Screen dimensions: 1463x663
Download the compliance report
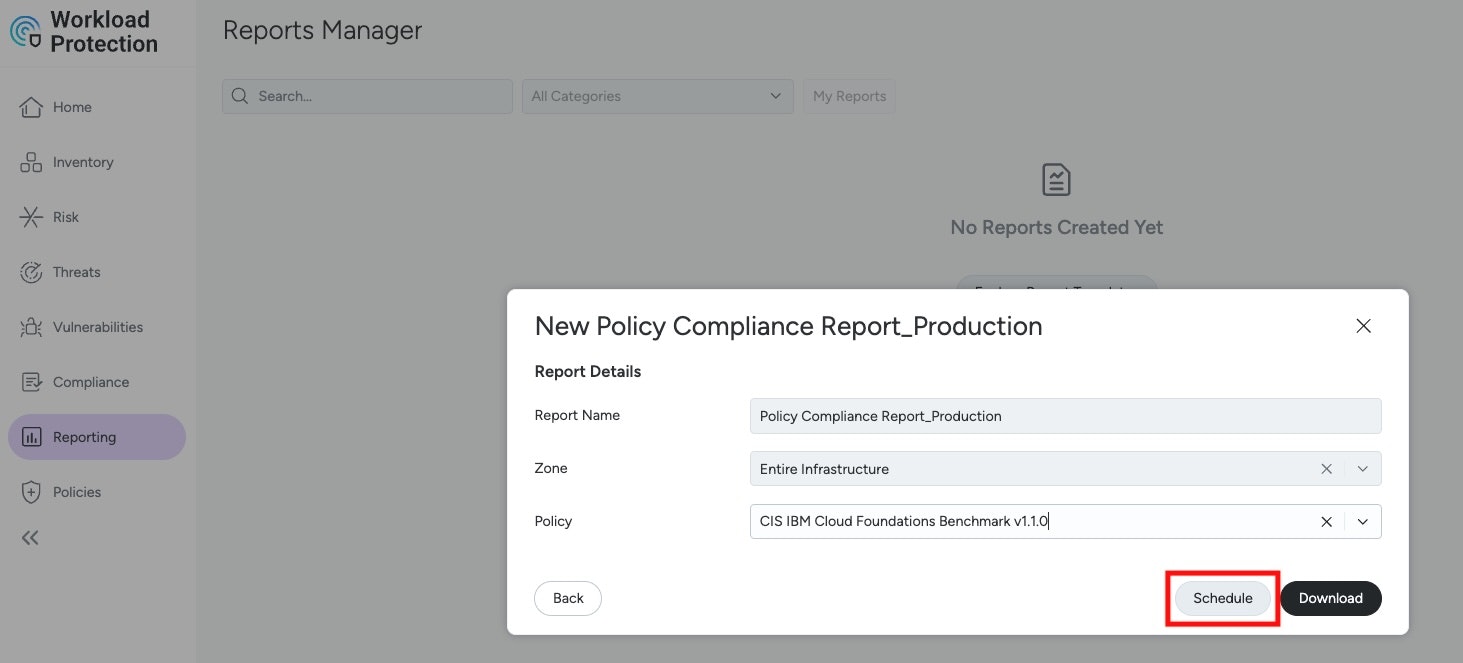(1330, 597)
